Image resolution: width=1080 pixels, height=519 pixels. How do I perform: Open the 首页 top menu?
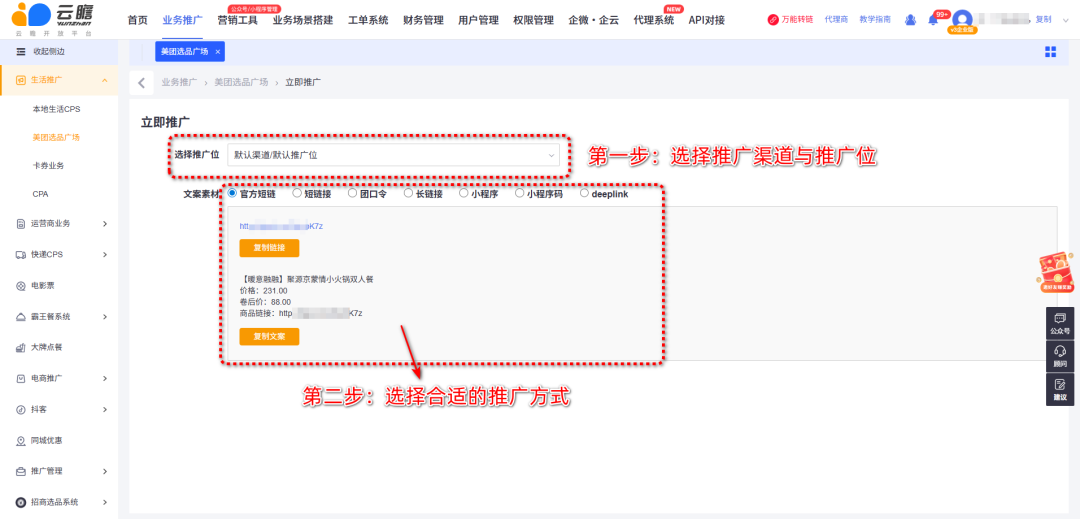tap(138, 20)
